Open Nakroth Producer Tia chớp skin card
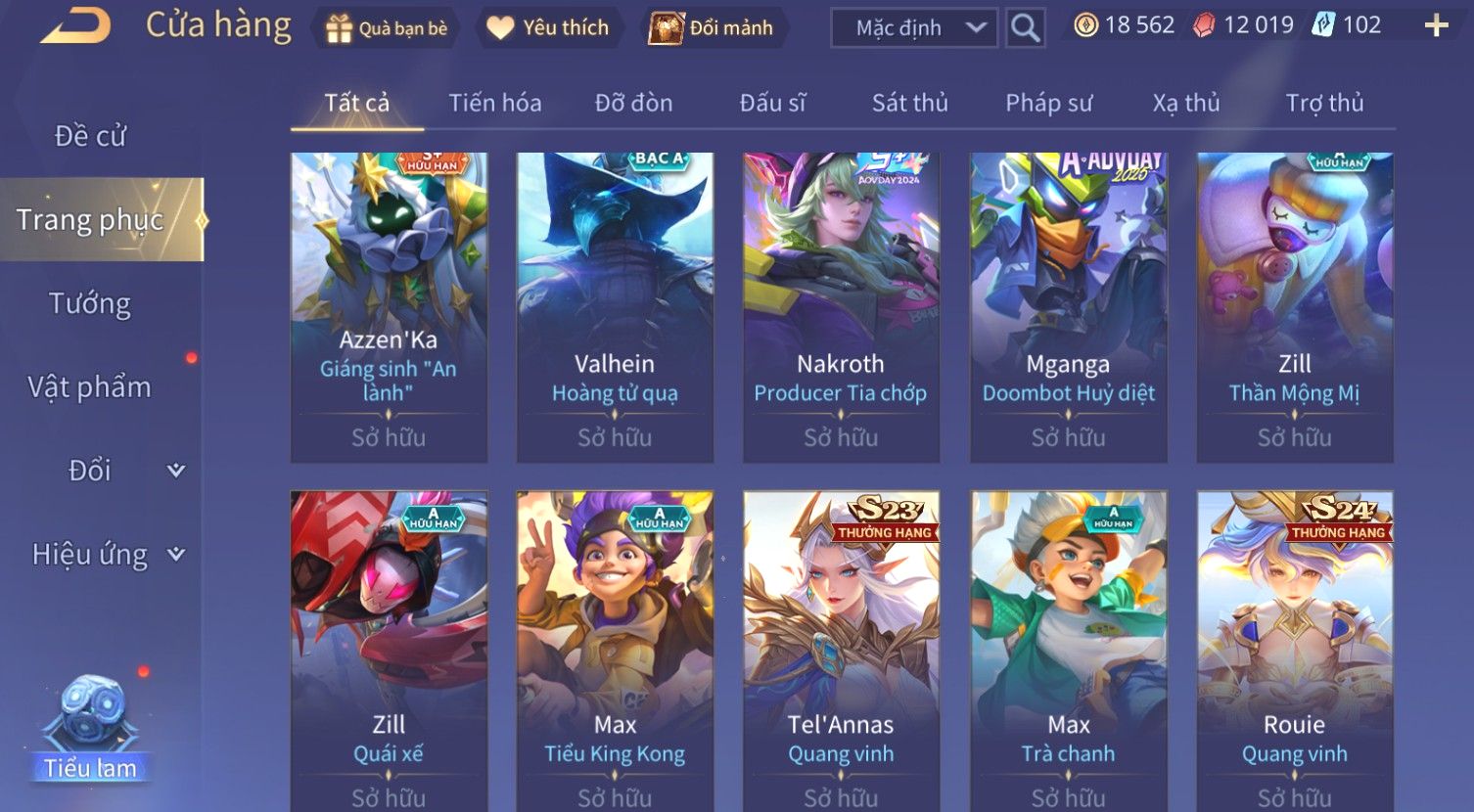 [841, 307]
